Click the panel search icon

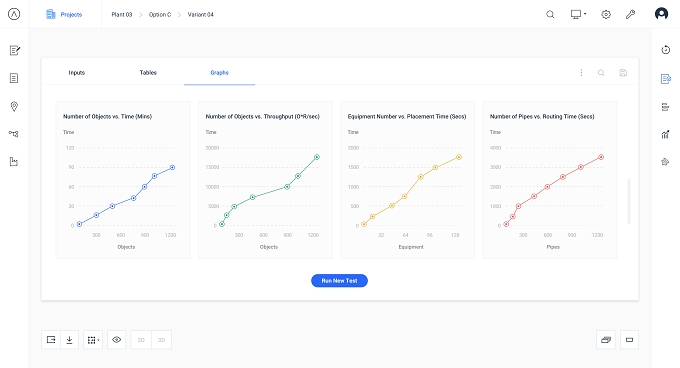[601, 72]
